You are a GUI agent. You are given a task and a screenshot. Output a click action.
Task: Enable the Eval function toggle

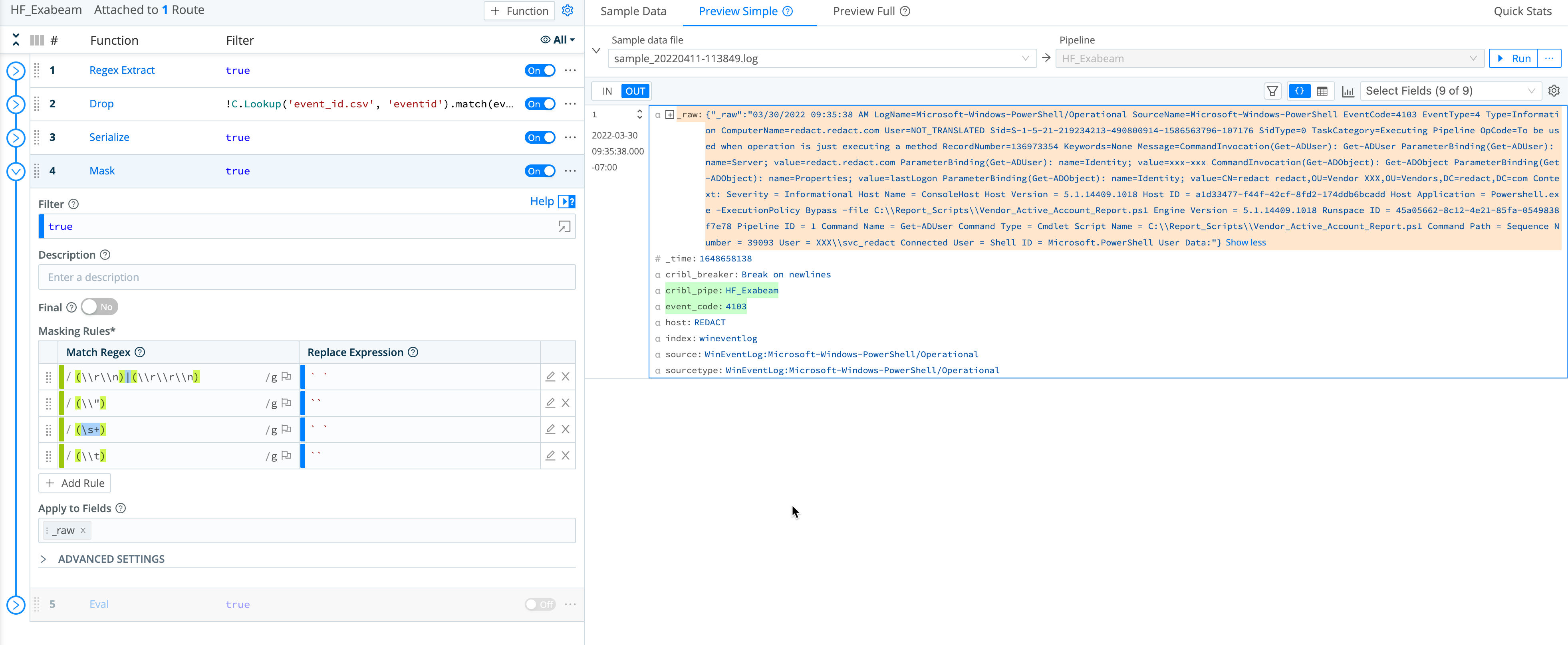click(540, 604)
